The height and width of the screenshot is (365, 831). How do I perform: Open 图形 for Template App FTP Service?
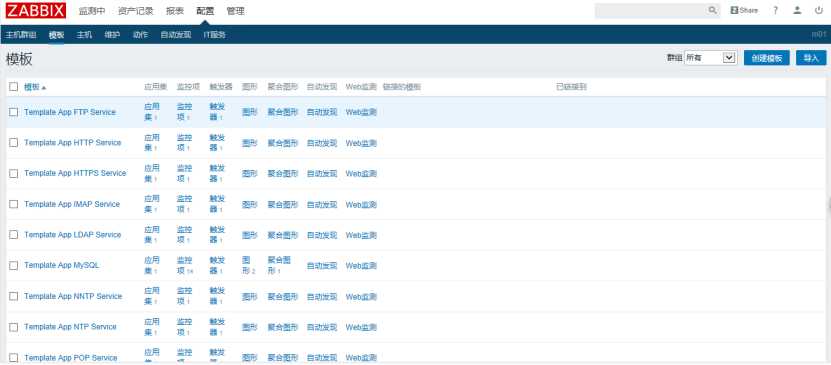[250, 112]
